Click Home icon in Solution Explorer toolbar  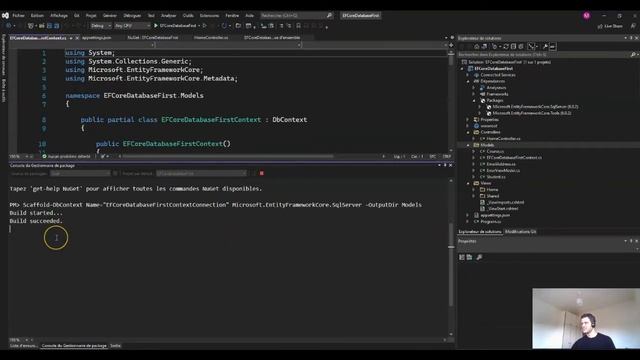476,47
